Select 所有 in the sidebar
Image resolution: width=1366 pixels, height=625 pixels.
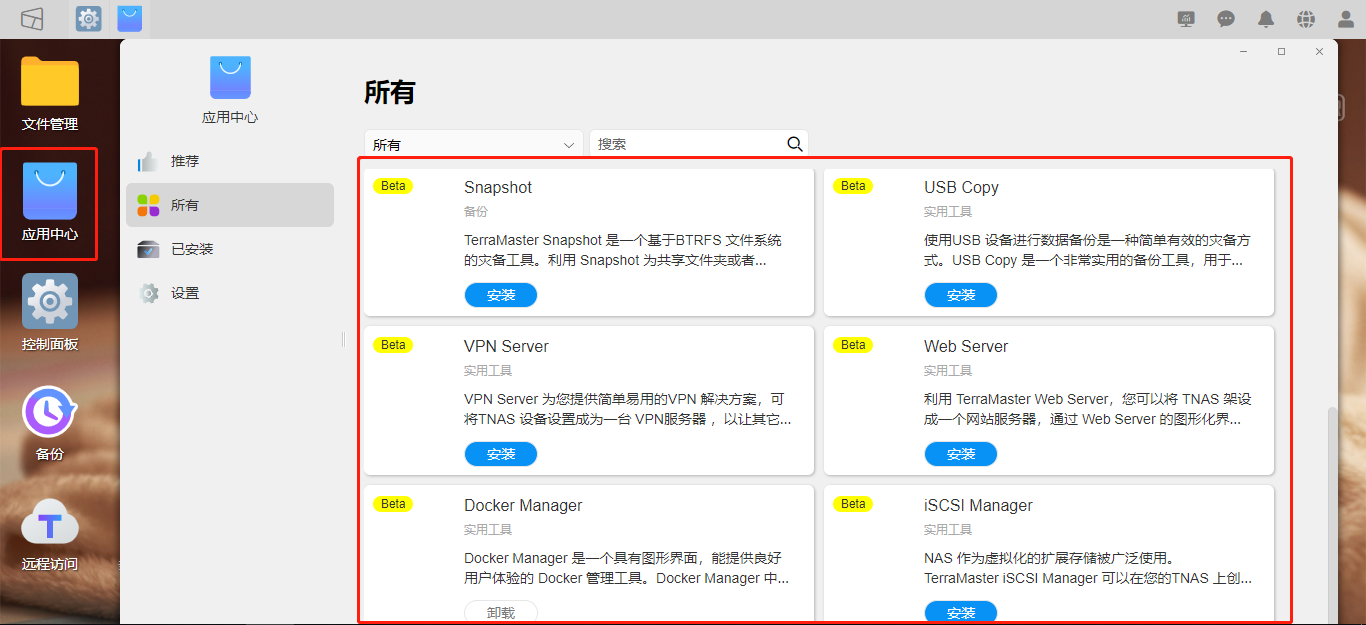point(230,205)
